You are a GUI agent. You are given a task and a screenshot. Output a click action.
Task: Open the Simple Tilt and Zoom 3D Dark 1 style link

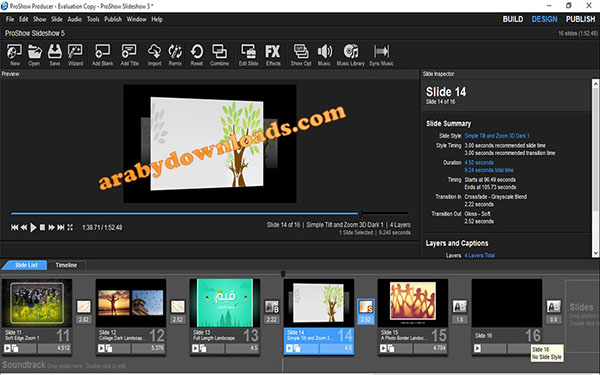coord(497,136)
